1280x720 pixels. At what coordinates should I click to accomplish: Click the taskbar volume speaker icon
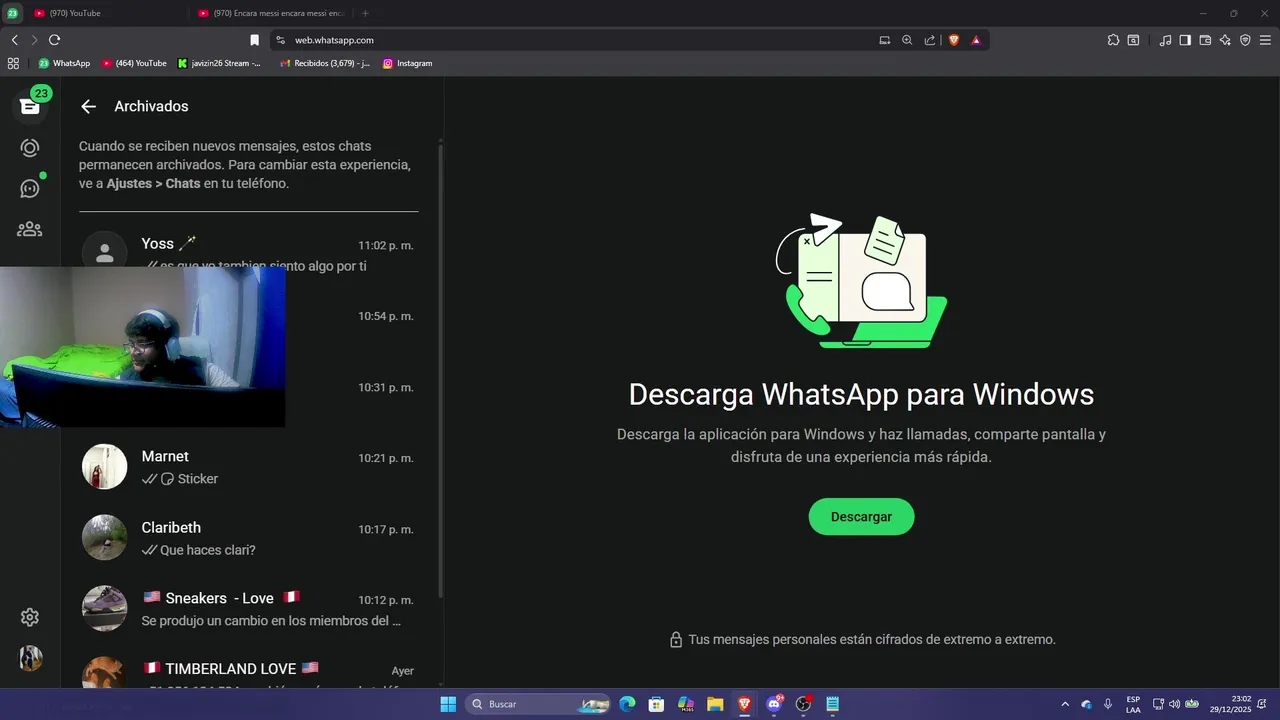[x=1174, y=704]
